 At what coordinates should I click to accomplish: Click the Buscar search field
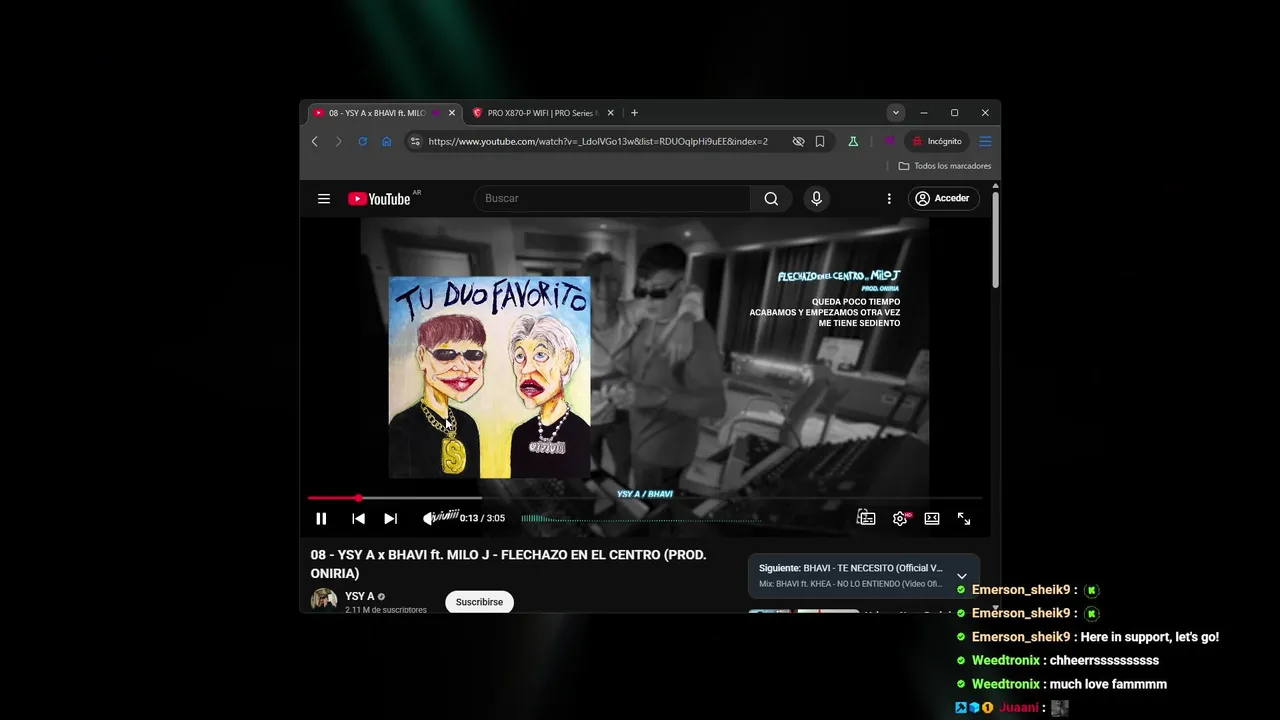612,198
